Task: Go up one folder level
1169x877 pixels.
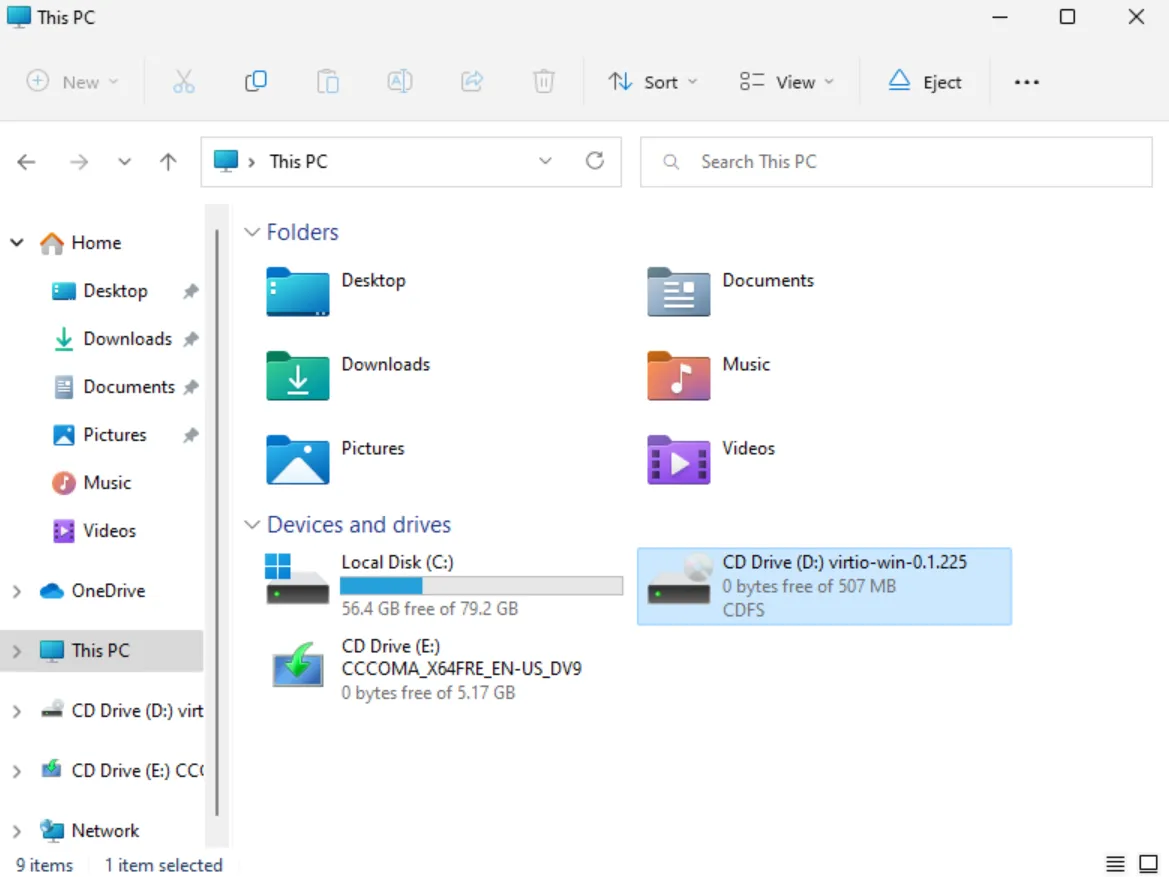Action: [168, 161]
